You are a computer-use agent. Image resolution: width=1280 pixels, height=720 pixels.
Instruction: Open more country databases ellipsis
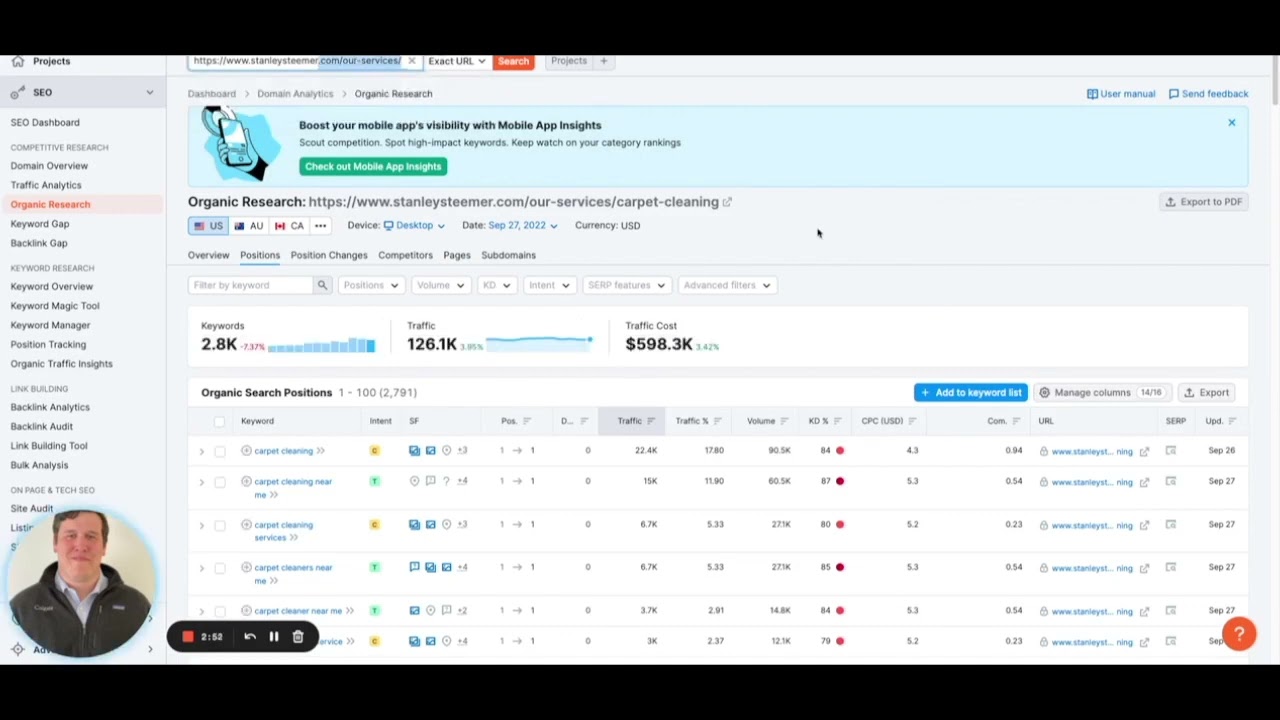pos(321,226)
